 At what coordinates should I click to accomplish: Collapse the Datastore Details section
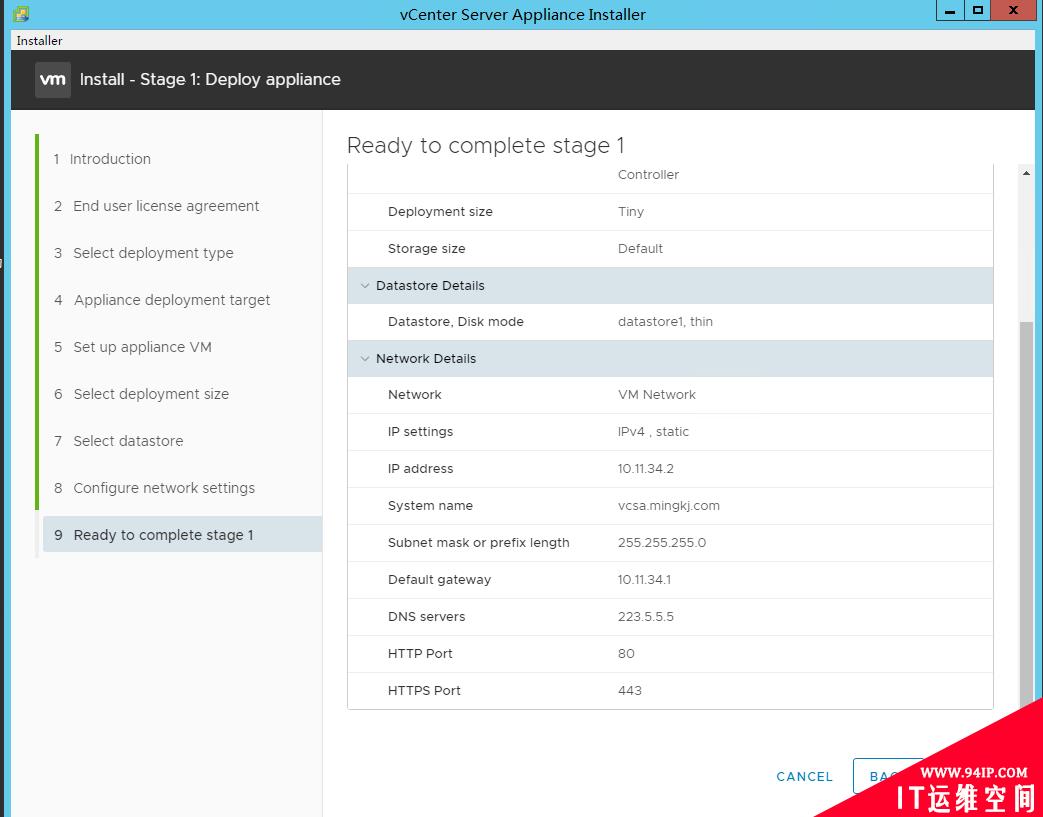click(x=365, y=285)
